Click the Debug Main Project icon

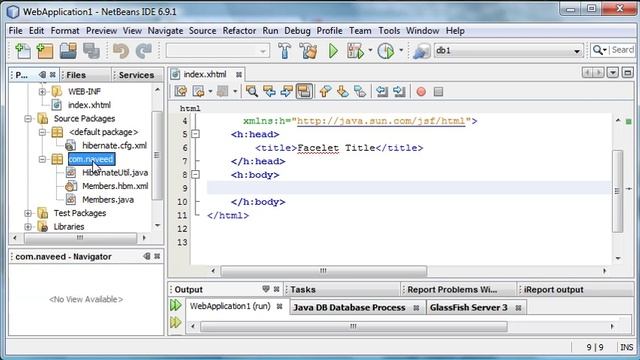pyautogui.click(x=355, y=51)
